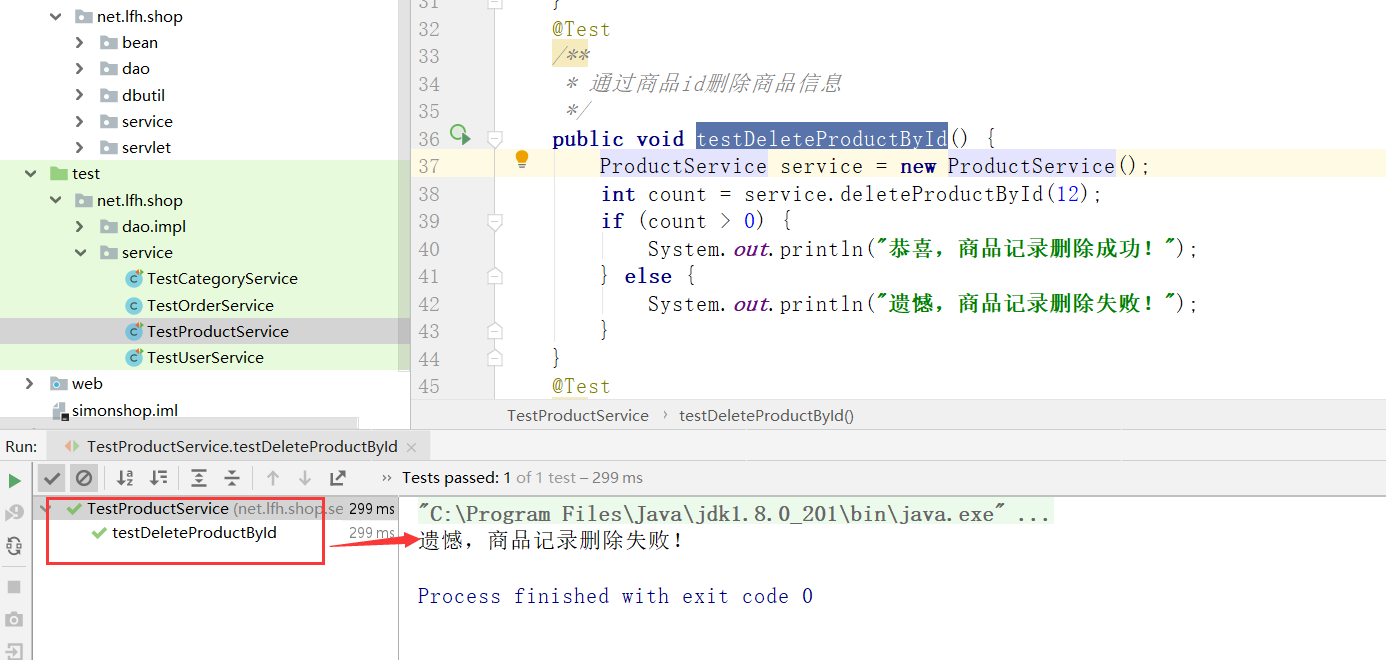This screenshot has width=1386, height=660.
Task: Expand all test results icon
Action: coord(199,478)
